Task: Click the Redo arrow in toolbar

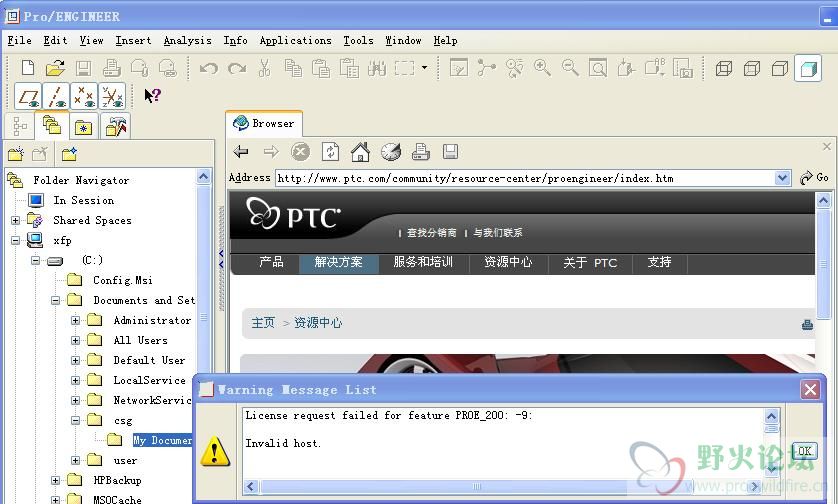Action: [x=237, y=68]
